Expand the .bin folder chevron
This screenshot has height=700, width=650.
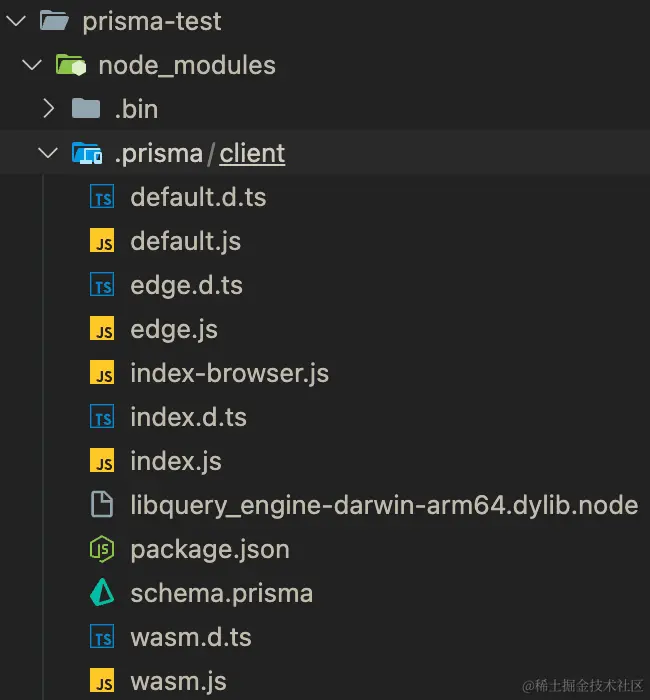[x=49, y=109]
